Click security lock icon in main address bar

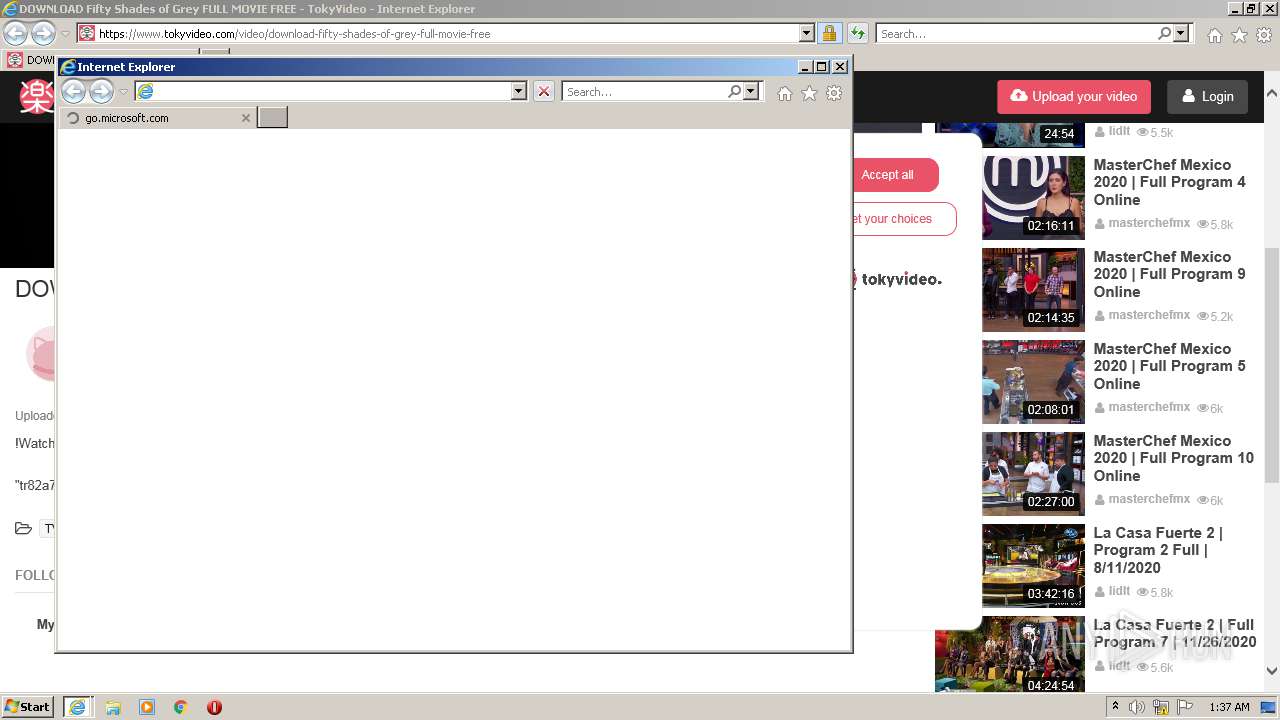point(829,33)
